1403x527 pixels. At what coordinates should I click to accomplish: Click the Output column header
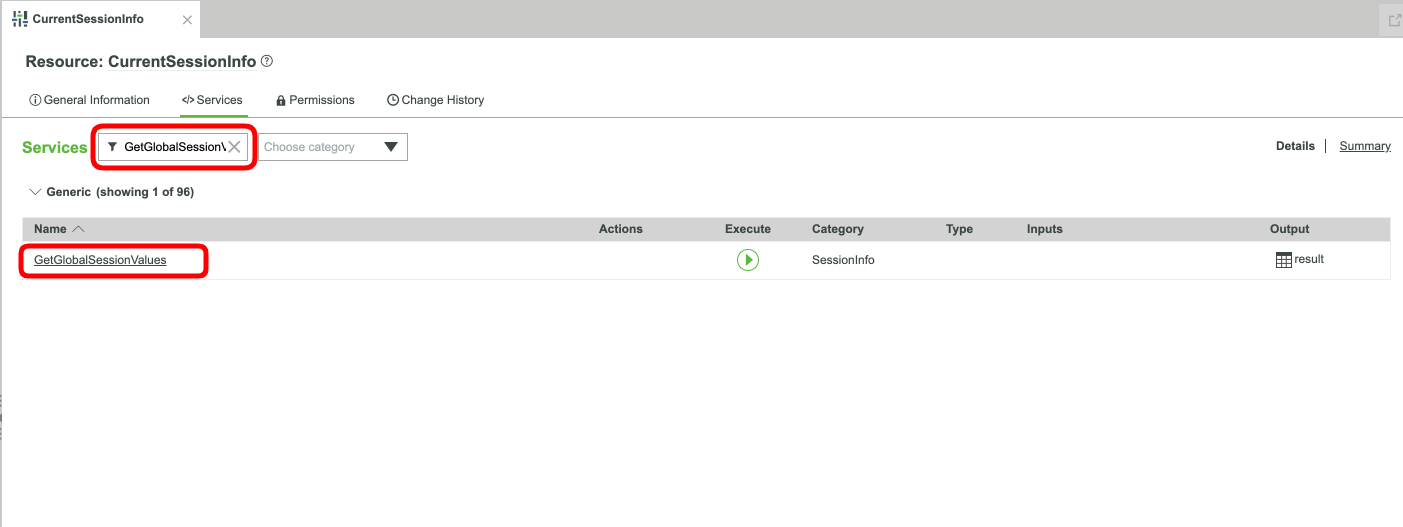coord(1289,229)
